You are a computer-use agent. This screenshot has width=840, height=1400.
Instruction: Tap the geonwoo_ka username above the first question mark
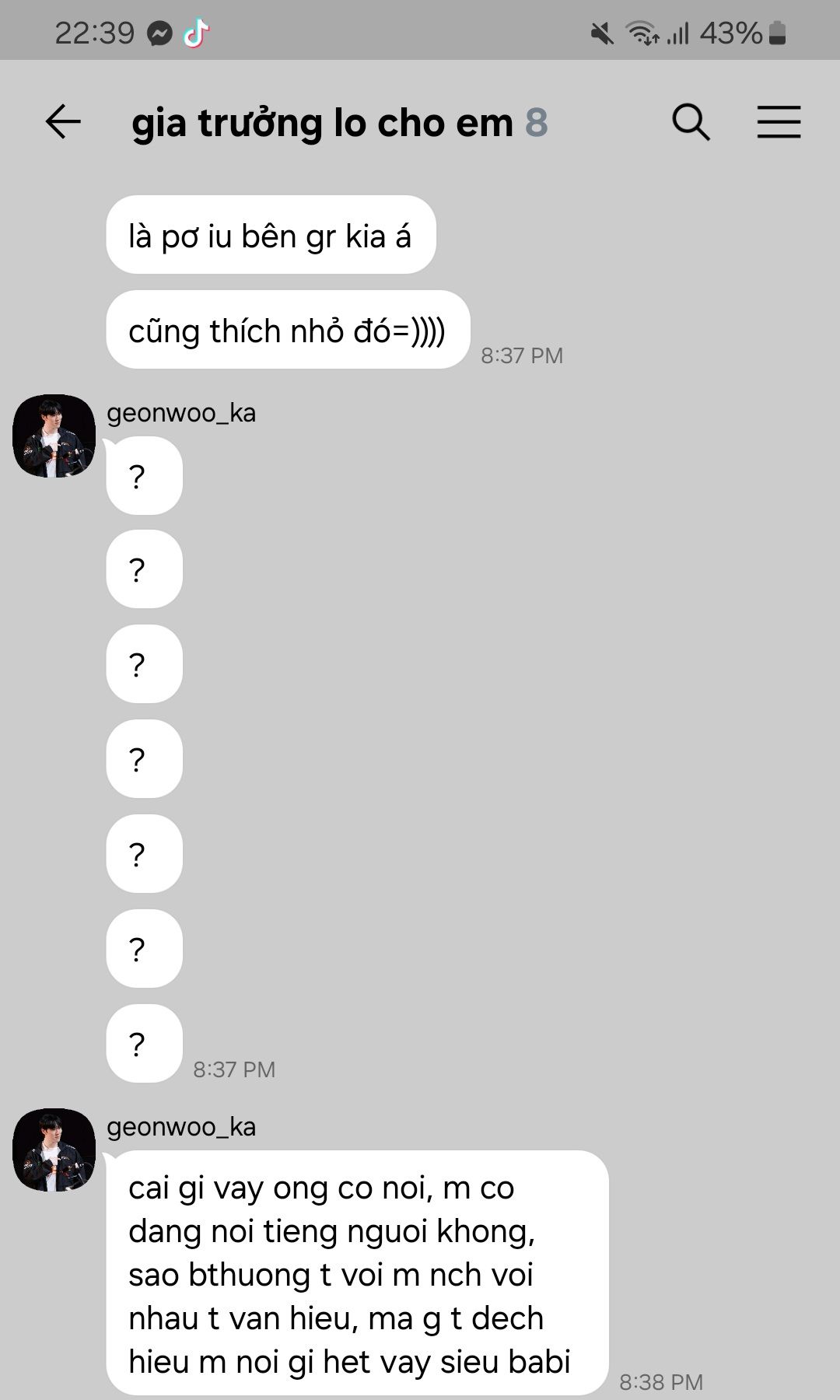(181, 413)
